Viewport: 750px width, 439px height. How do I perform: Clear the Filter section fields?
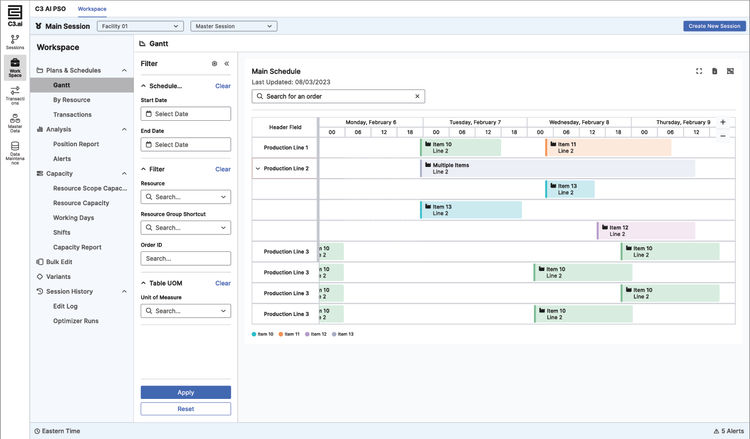tap(223, 169)
